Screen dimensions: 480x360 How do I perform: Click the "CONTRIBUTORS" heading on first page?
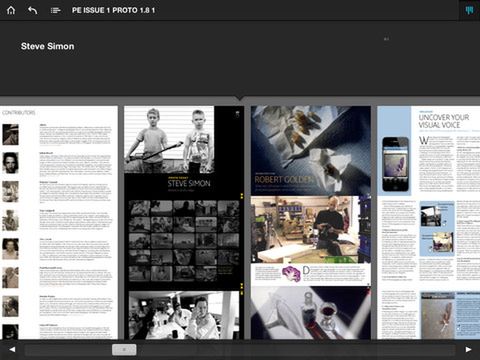(19, 113)
